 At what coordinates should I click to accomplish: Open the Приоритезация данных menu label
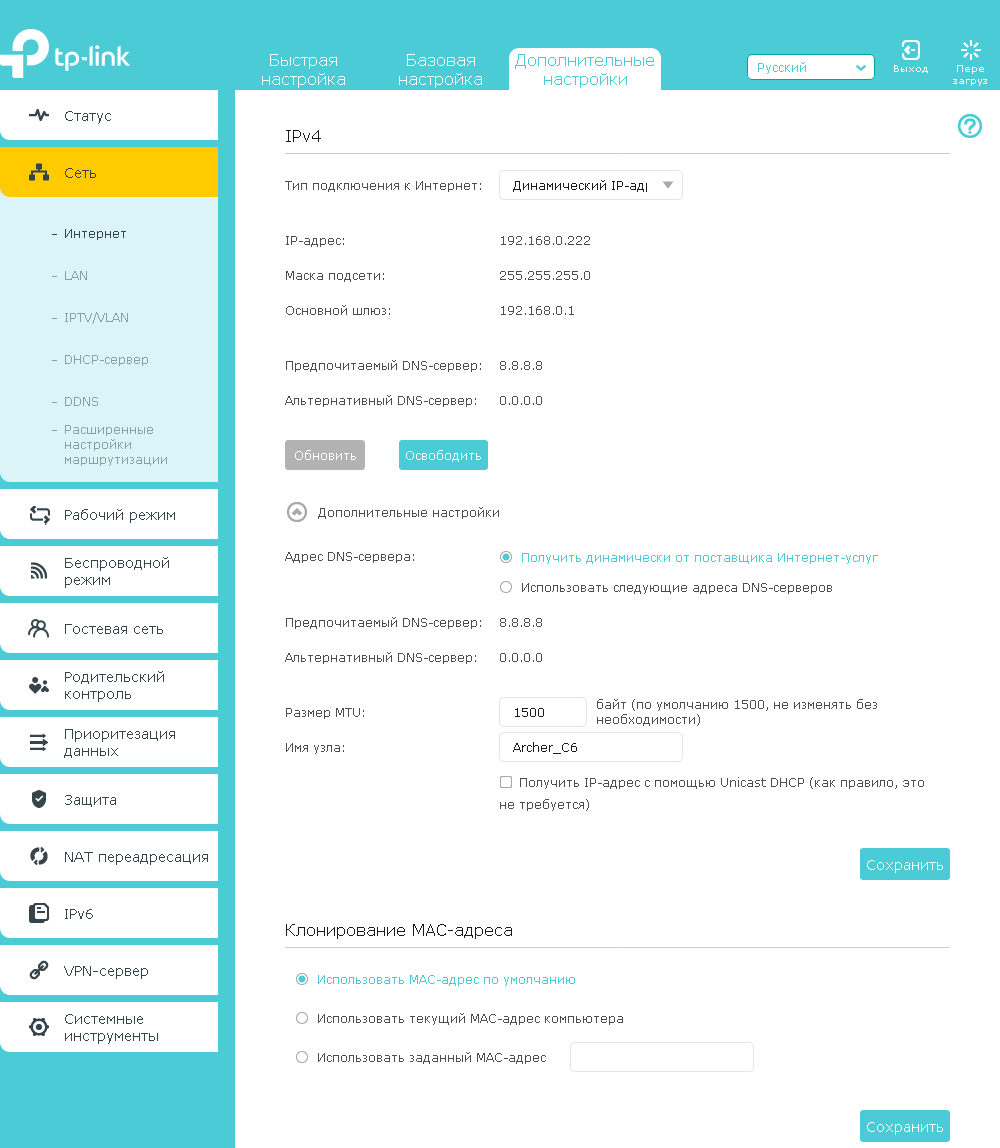pyautogui.click(x=120, y=742)
